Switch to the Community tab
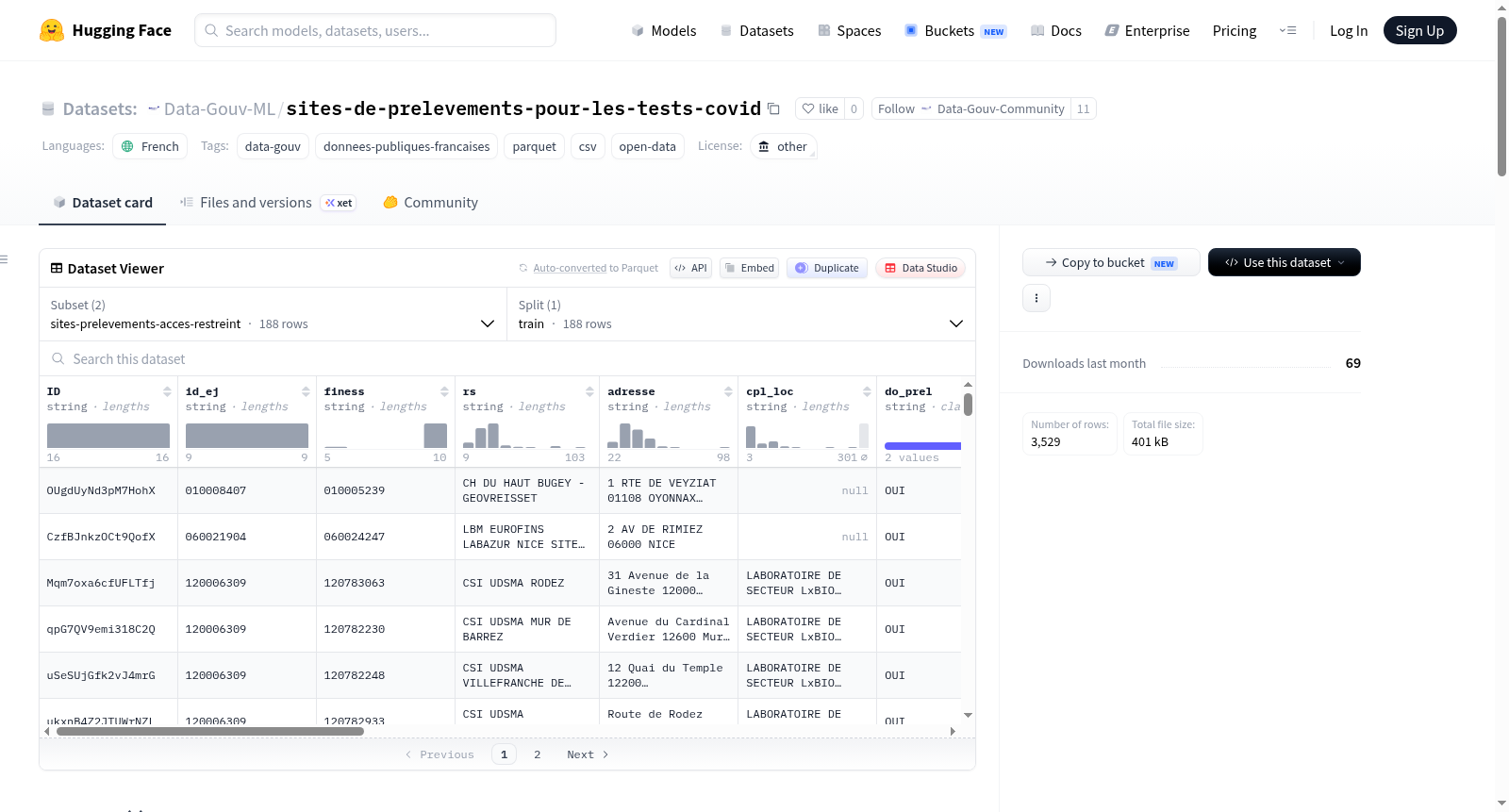Screen dimensions: 1509x812 pos(430,203)
